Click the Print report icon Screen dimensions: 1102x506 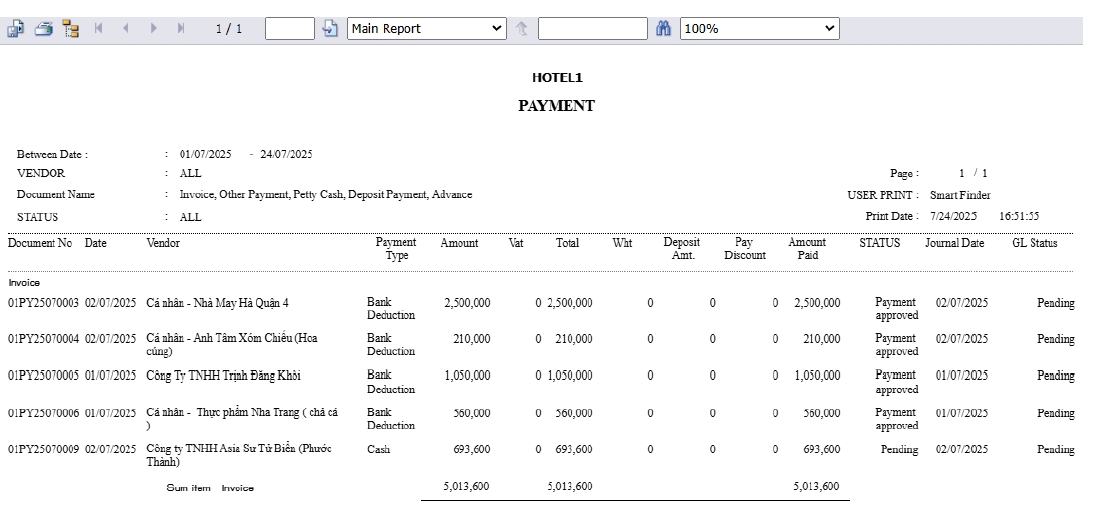point(43,29)
